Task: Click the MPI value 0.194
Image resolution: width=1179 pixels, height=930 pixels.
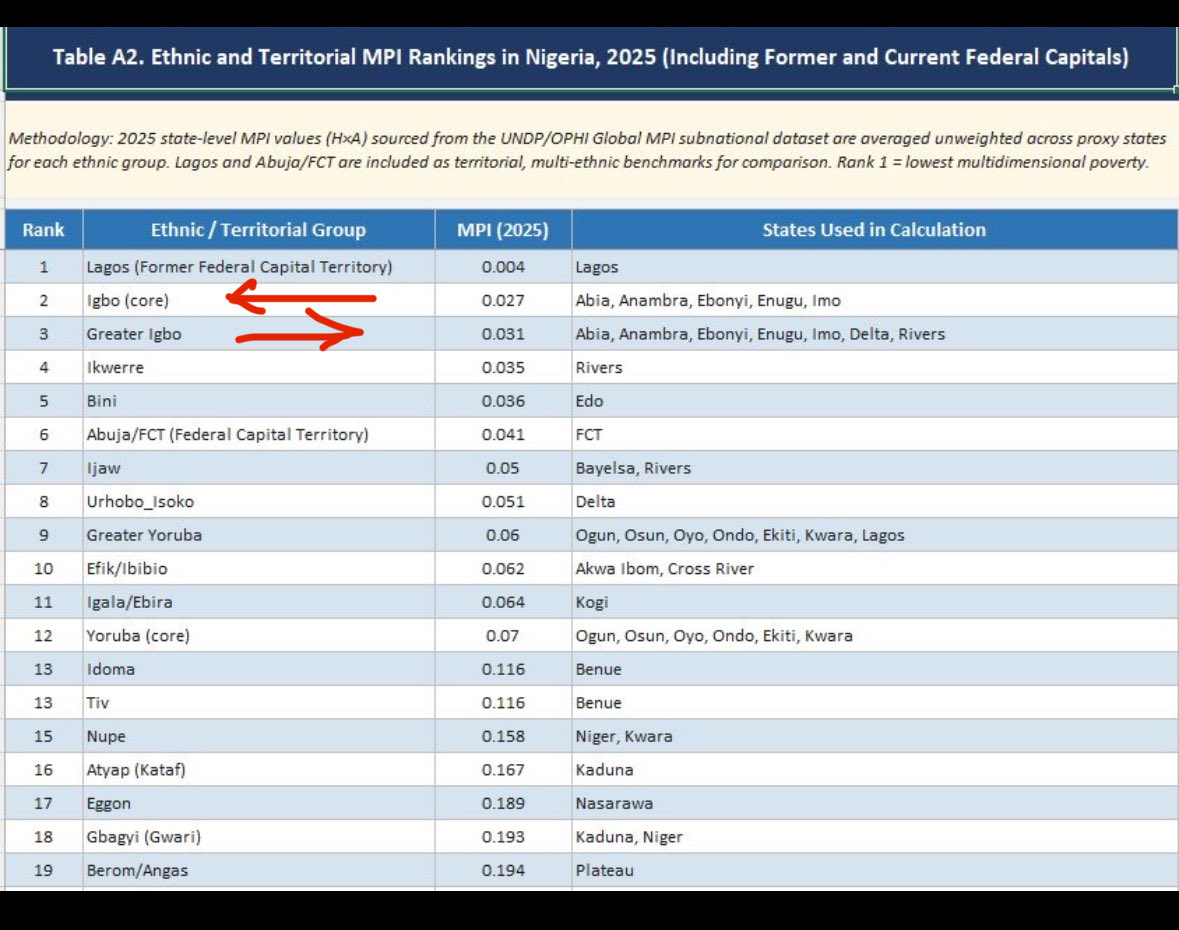Action: click(503, 870)
